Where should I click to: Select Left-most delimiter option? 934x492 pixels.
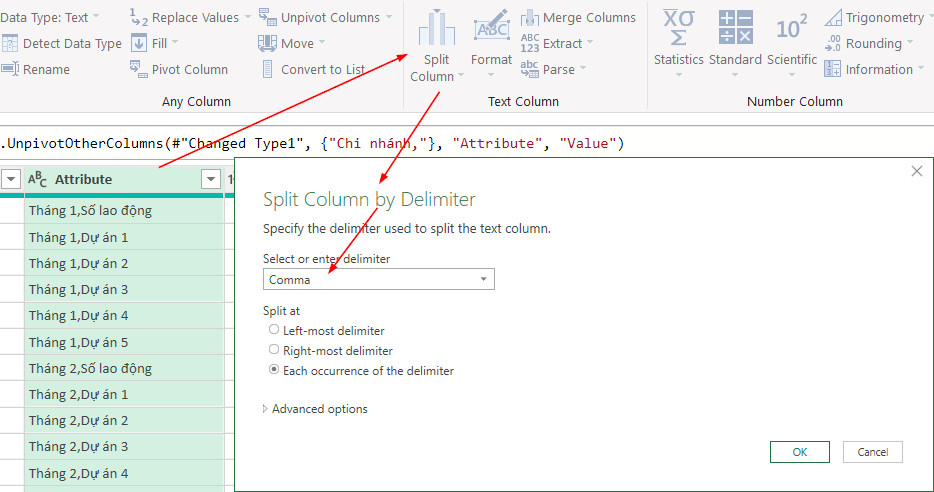pyautogui.click(x=273, y=329)
